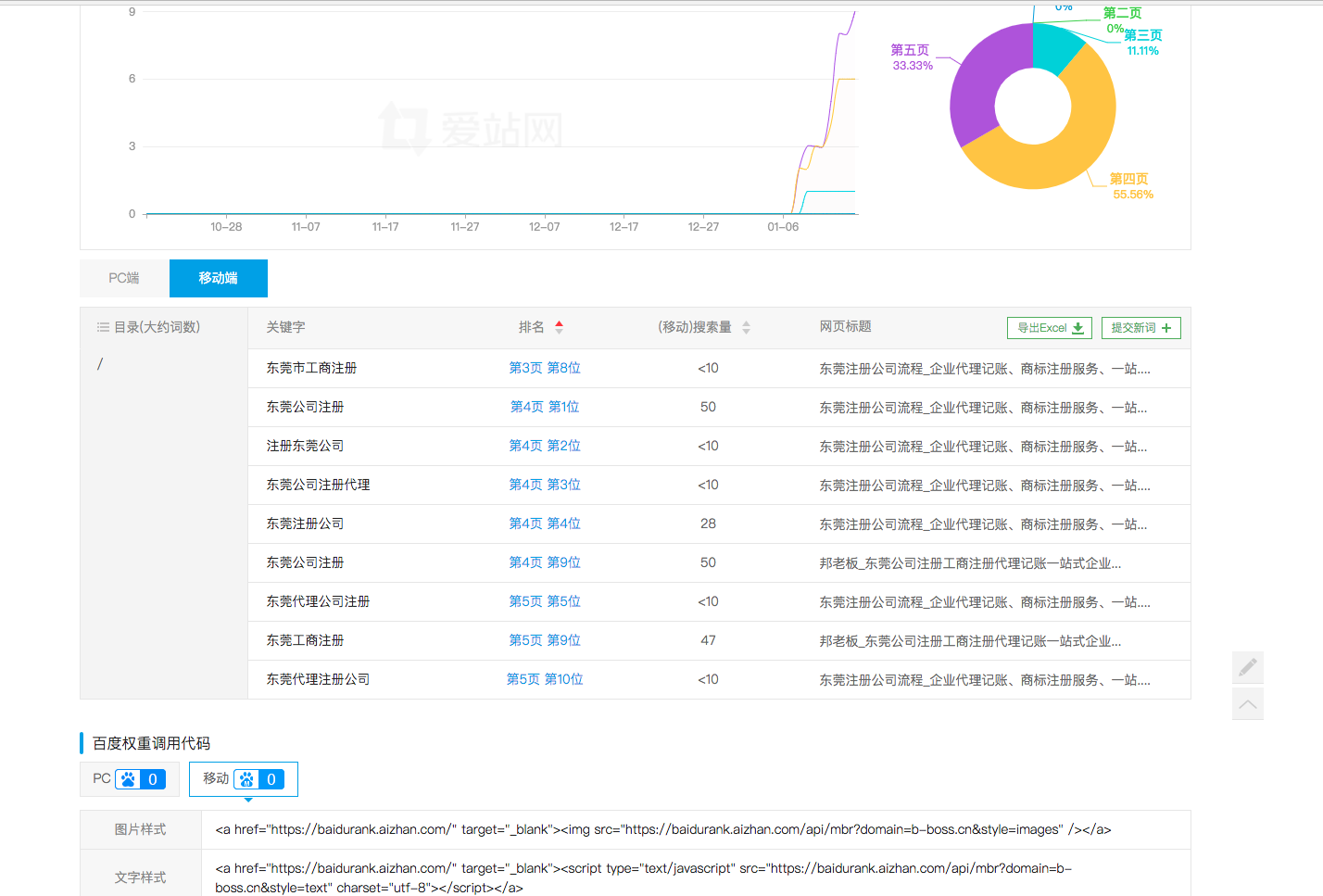The width and height of the screenshot is (1323, 896).
Task: Select the PC Baidu weight tab
Action: tap(130, 779)
